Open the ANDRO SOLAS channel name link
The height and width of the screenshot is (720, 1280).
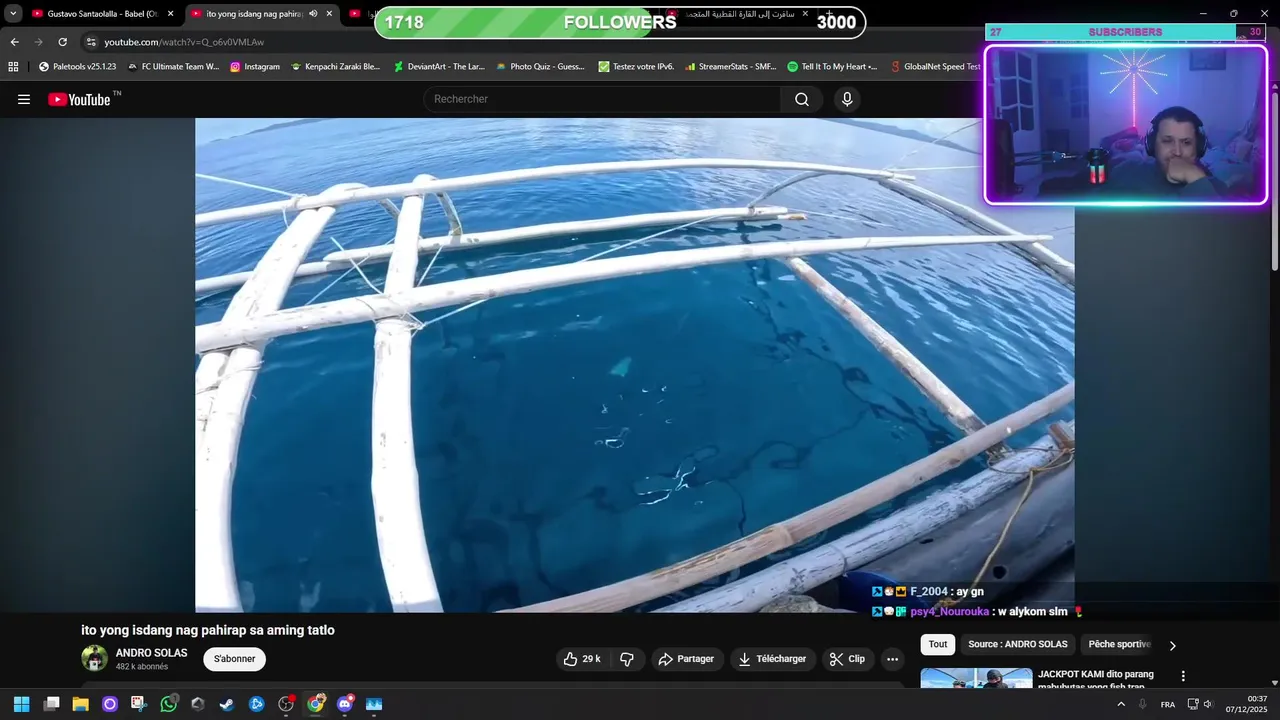coord(151,653)
